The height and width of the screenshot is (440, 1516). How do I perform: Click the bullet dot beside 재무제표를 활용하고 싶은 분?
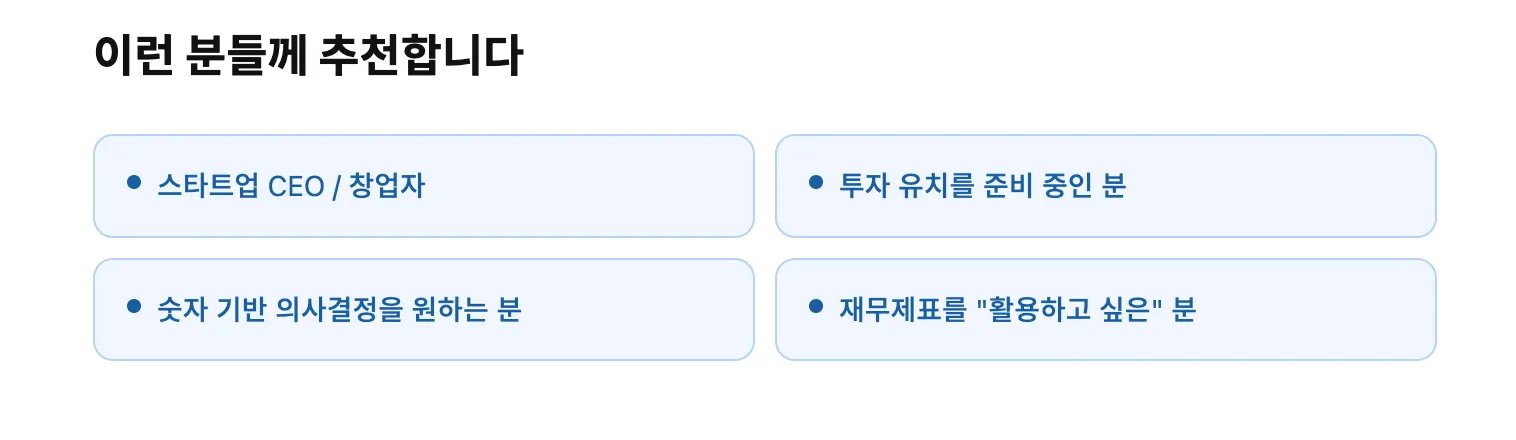tap(816, 306)
